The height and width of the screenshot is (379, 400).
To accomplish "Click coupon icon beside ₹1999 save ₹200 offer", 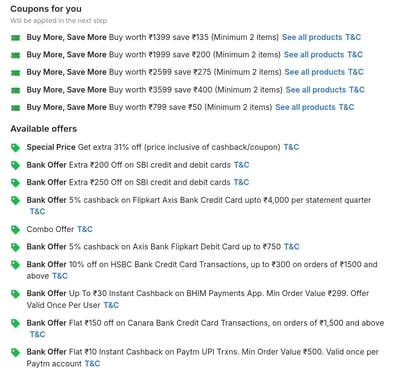I will coord(15,55).
